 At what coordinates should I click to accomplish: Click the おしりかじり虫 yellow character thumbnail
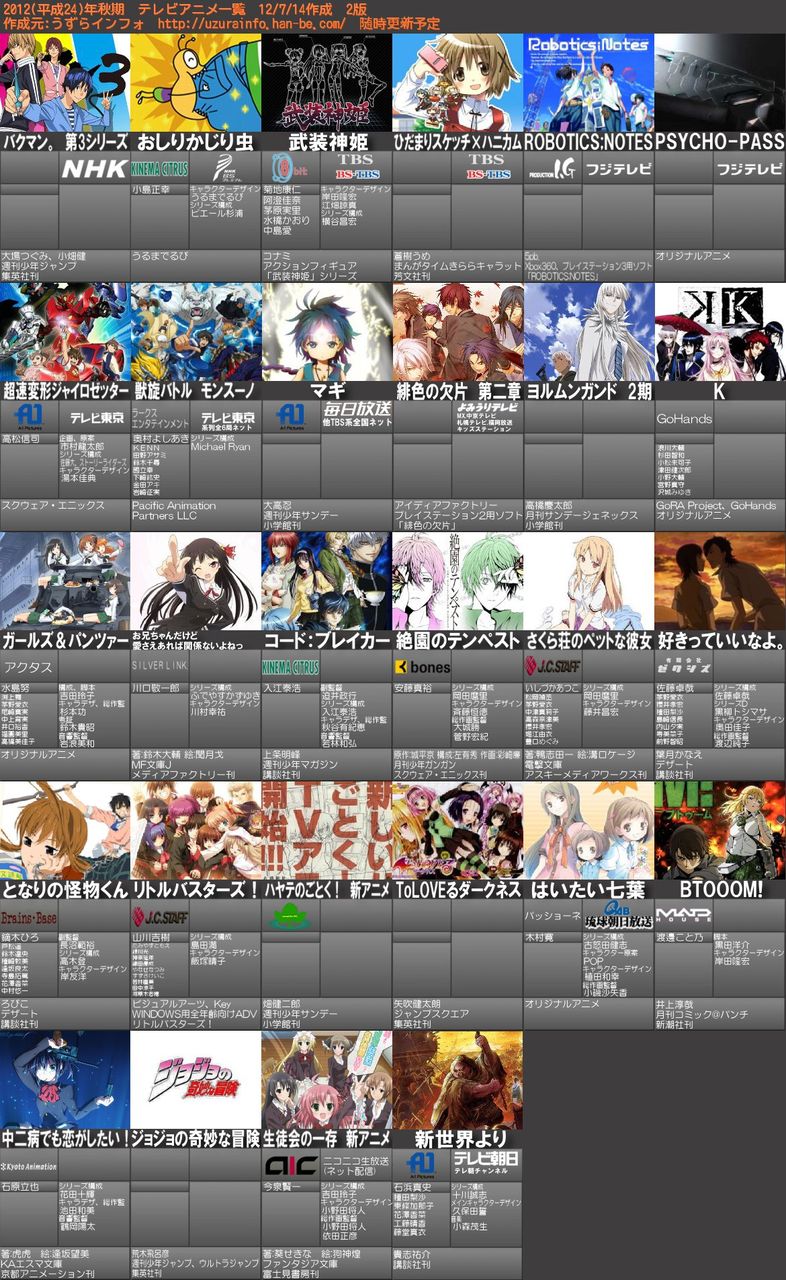tap(196, 83)
